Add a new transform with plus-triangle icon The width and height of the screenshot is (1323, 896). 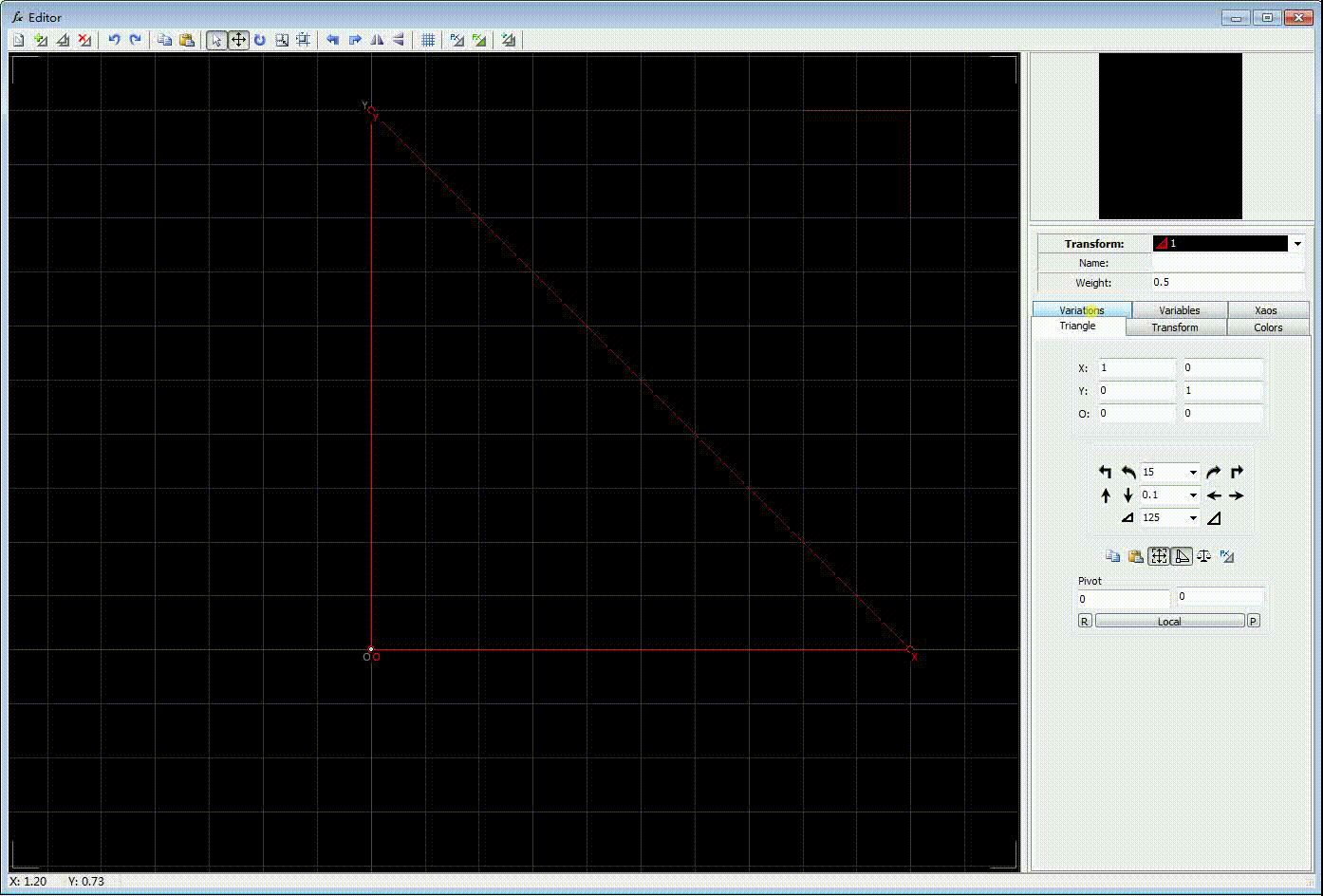click(x=41, y=40)
